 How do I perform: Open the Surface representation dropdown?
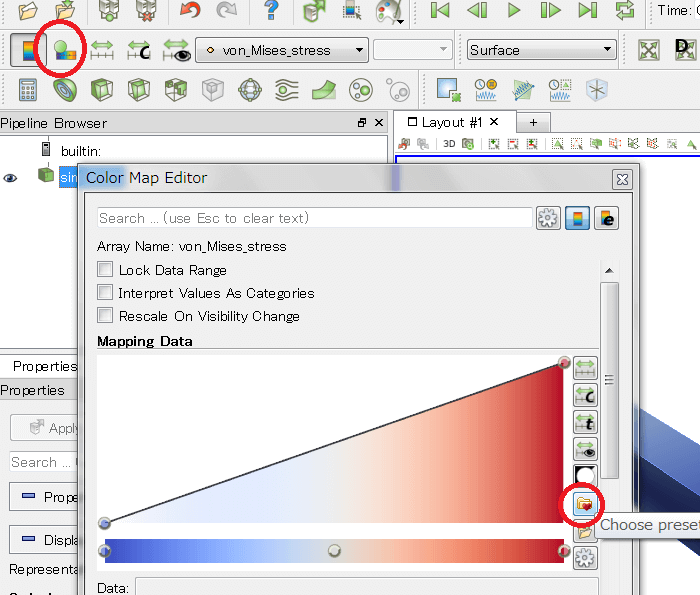[x=541, y=50]
